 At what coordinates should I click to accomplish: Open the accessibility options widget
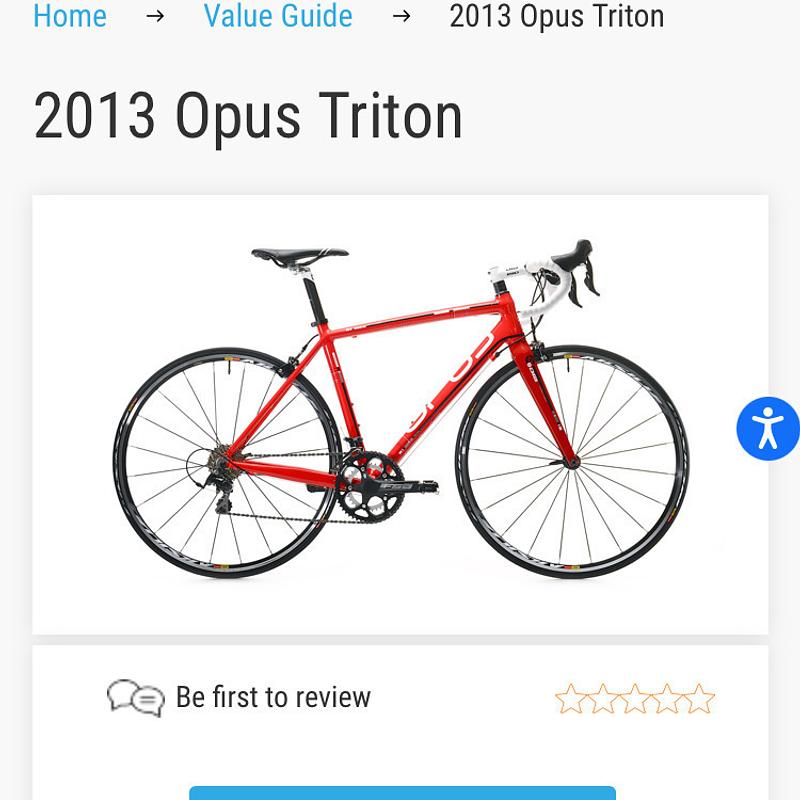[x=768, y=429]
